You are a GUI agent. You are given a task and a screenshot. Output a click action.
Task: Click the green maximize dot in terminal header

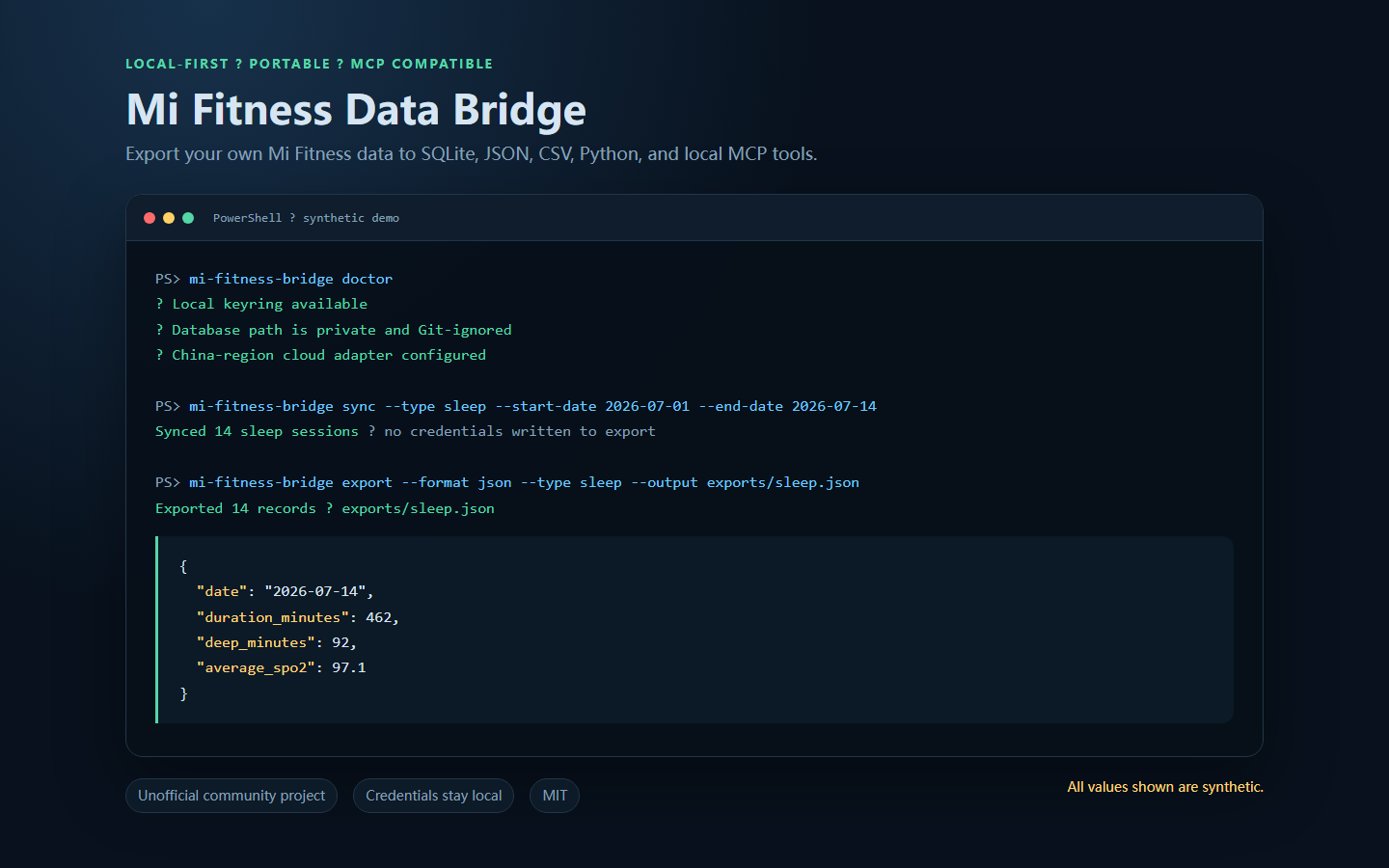tap(188, 218)
